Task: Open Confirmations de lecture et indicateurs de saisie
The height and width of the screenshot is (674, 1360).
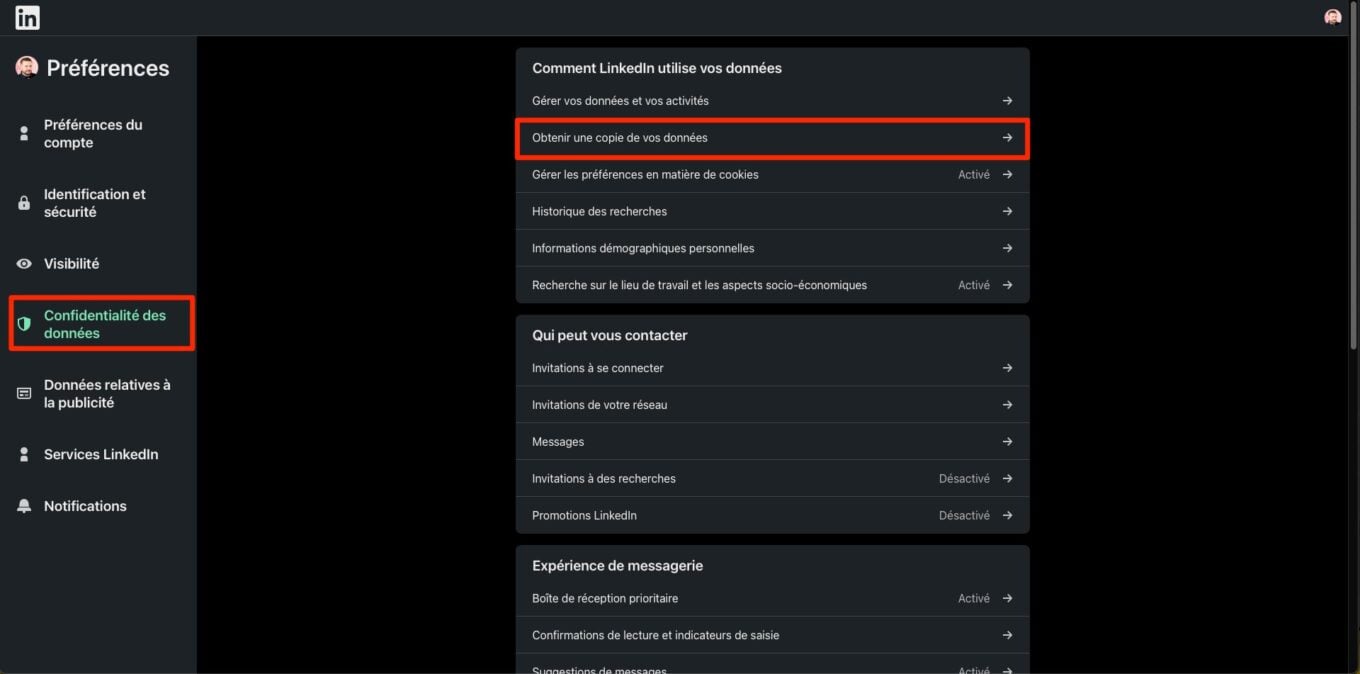Action: pos(772,635)
